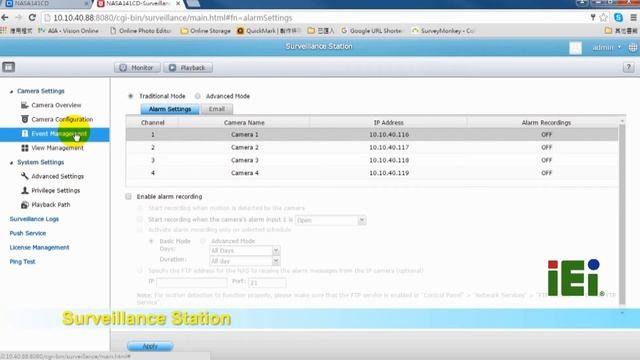
Task: Click IP address 10.10.40.117
Action: (389, 147)
